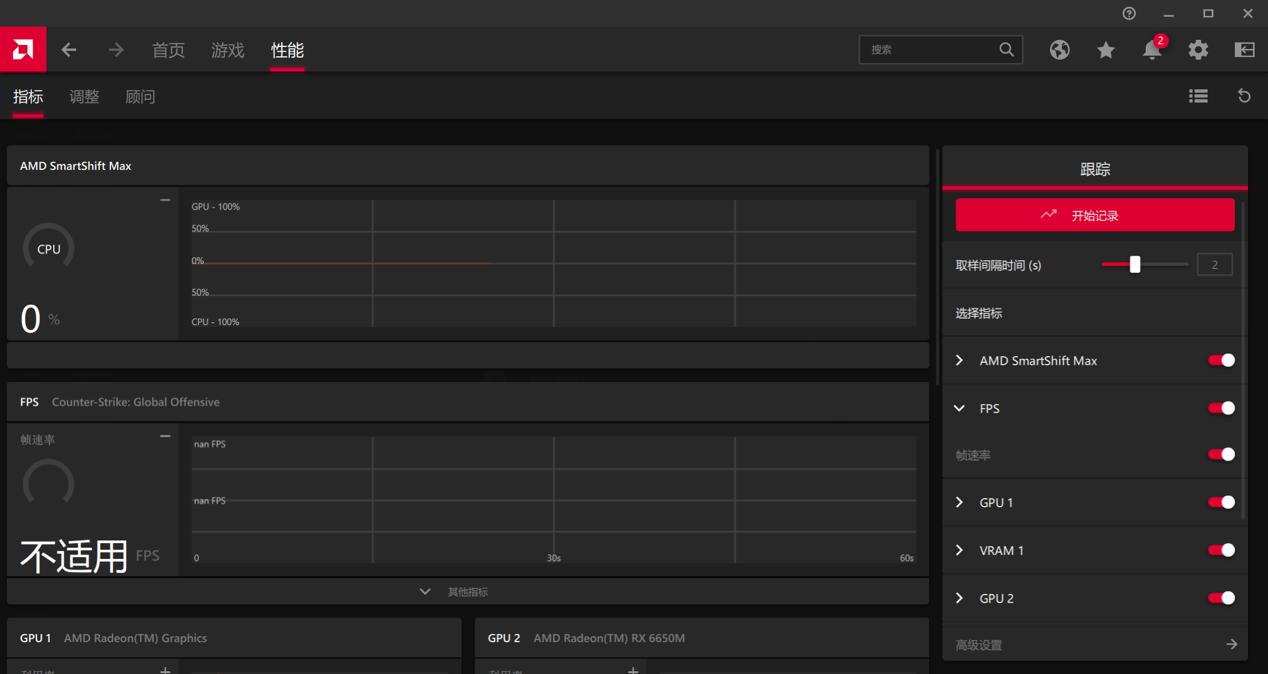Click the search magnifier icon

[1006, 49]
